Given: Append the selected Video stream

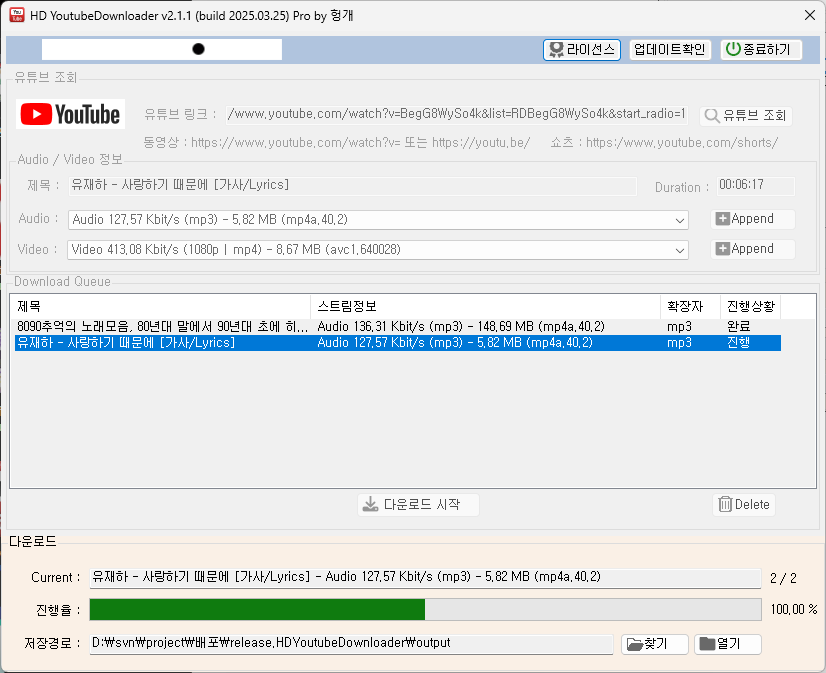Looking at the screenshot, I should tap(752, 249).
